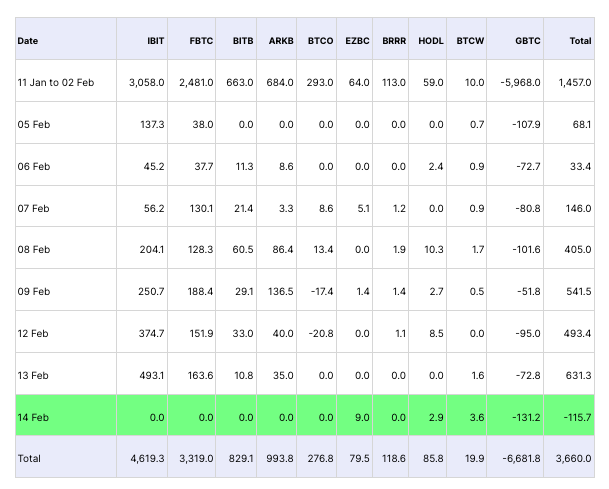The image size is (609, 489).
Task: Select the 14 Feb total -115.7 cell
Action: [x=575, y=415]
